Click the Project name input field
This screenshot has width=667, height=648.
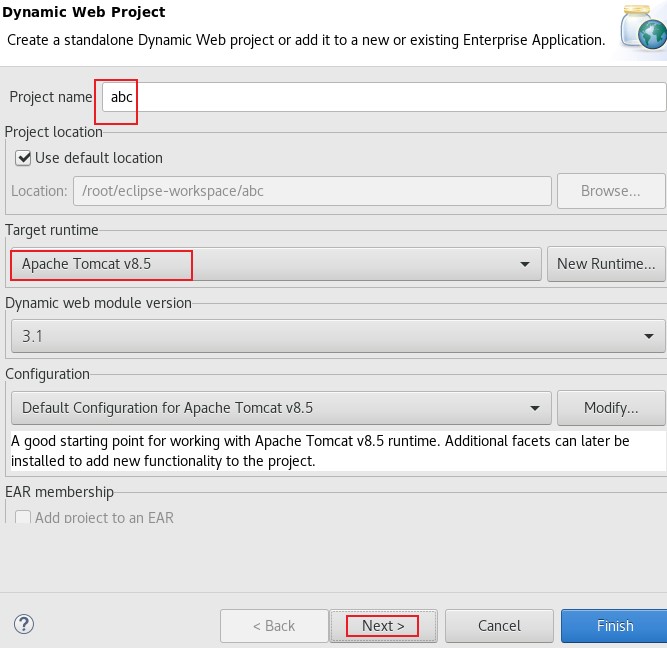click(384, 97)
